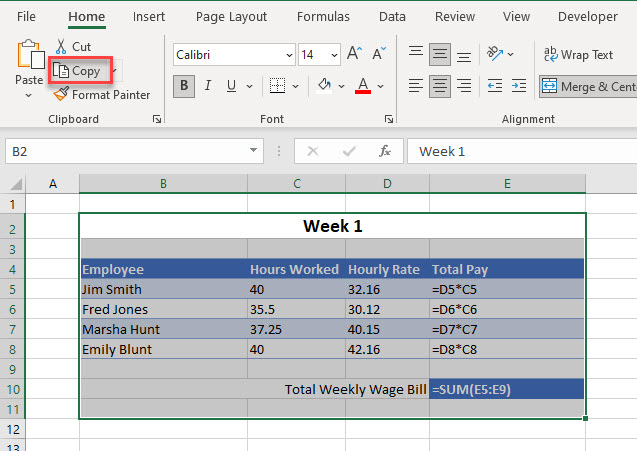Open the Page Layout tab

point(232,17)
